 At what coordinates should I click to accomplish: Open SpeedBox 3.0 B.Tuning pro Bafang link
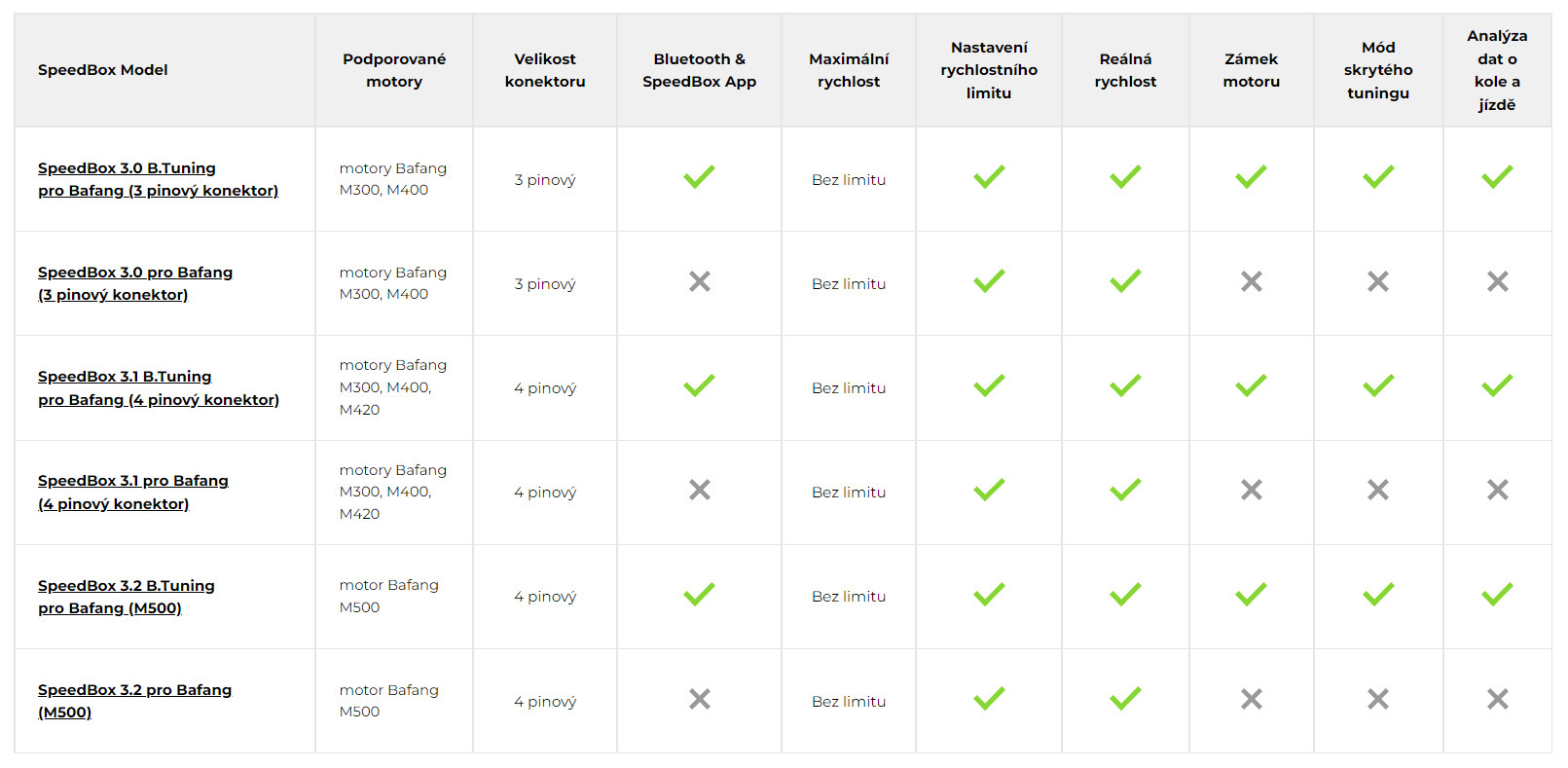(158, 179)
